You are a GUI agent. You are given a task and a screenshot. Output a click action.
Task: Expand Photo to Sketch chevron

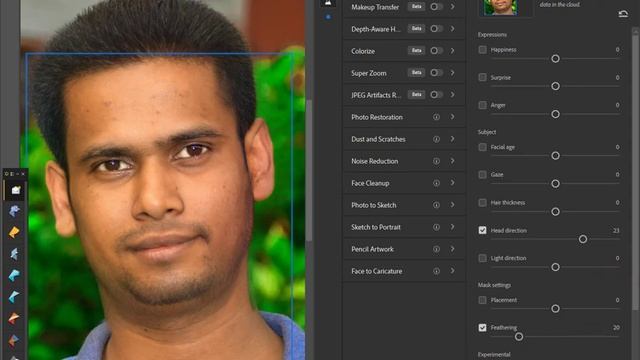pos(453,205)
